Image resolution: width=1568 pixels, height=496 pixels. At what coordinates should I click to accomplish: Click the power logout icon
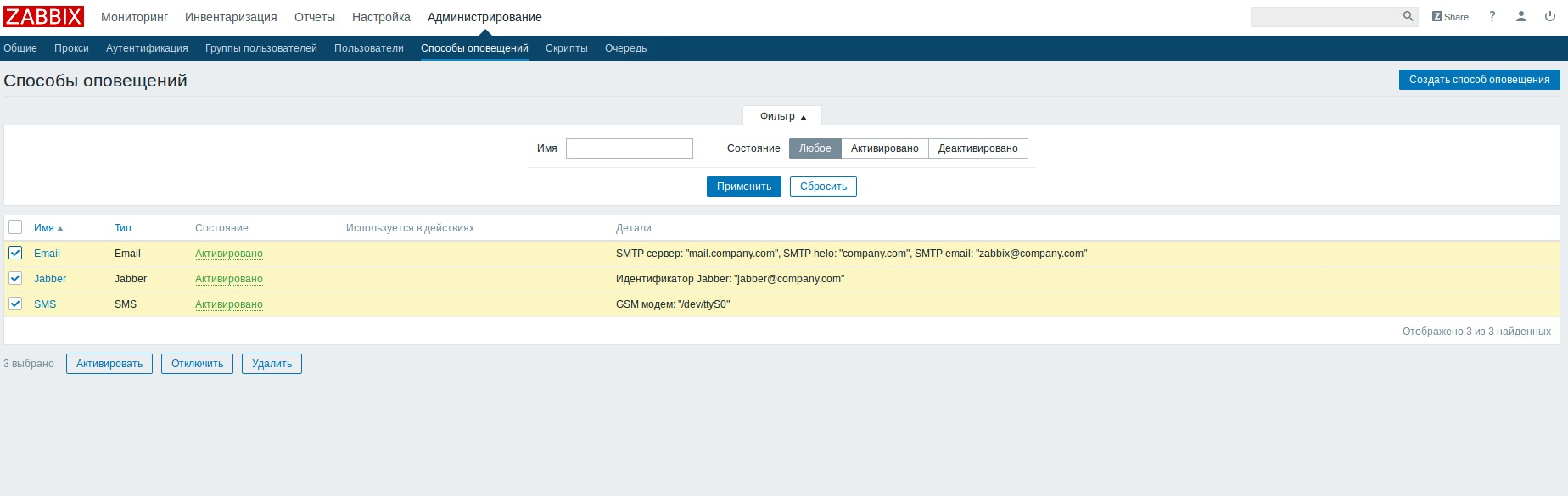point(1550,16)
